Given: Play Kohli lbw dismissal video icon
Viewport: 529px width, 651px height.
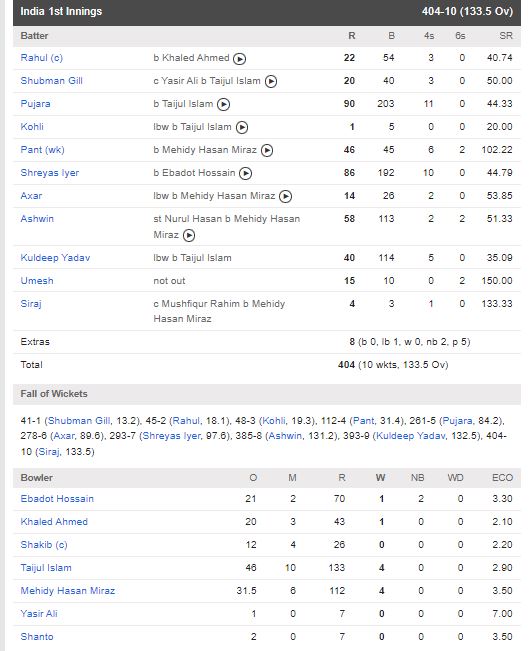Looking at the screenshot, I should [x=242, y=127].
